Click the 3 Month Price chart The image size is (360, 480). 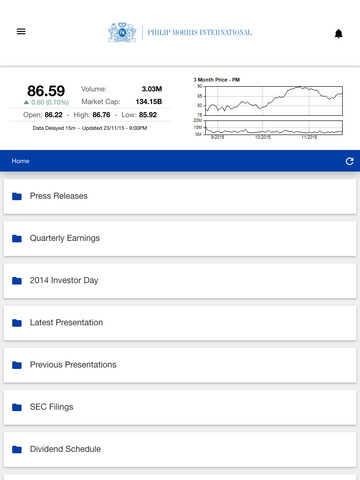tap(268, 108)
